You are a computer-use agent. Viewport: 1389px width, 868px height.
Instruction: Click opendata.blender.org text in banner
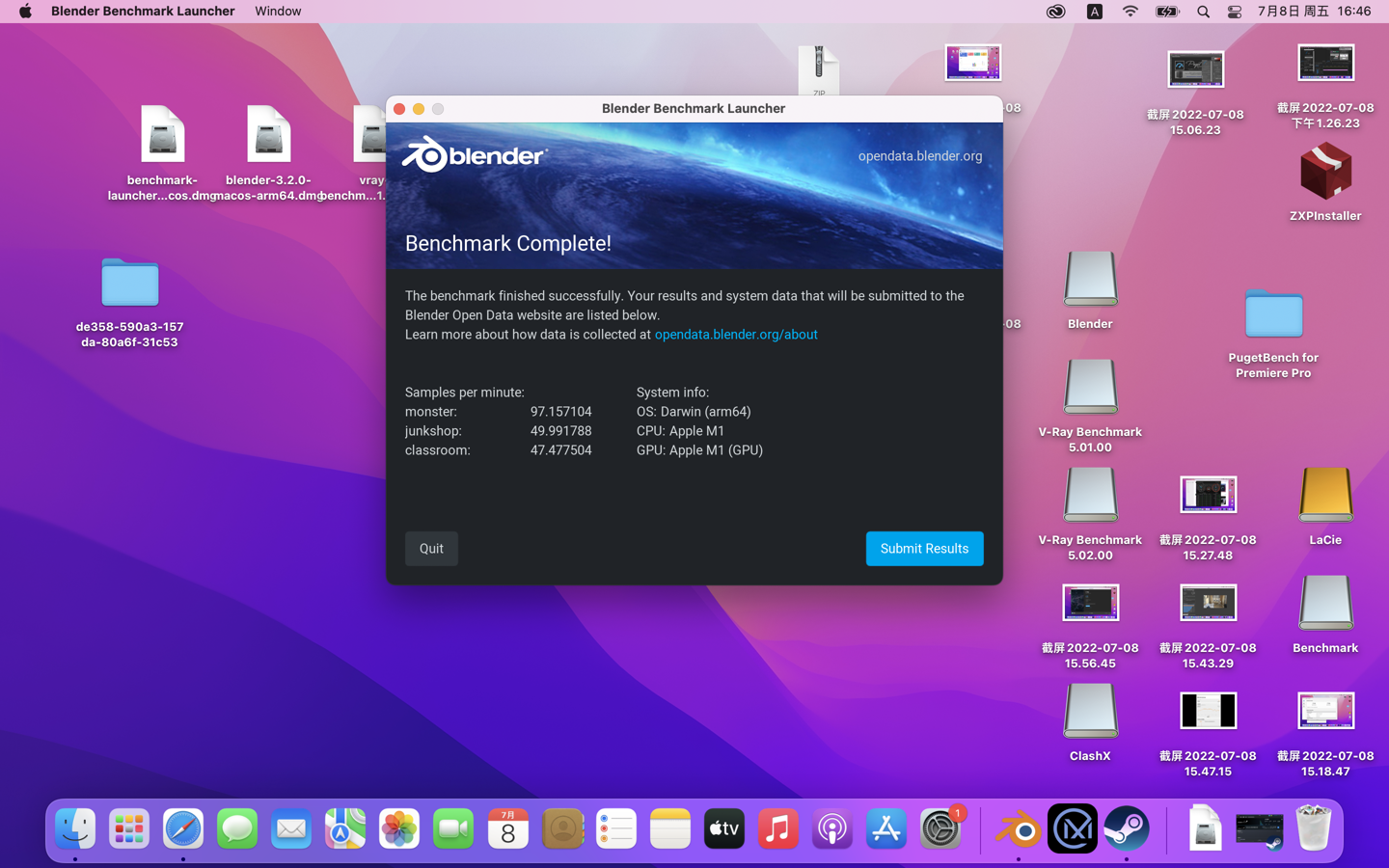click(920, 156)
